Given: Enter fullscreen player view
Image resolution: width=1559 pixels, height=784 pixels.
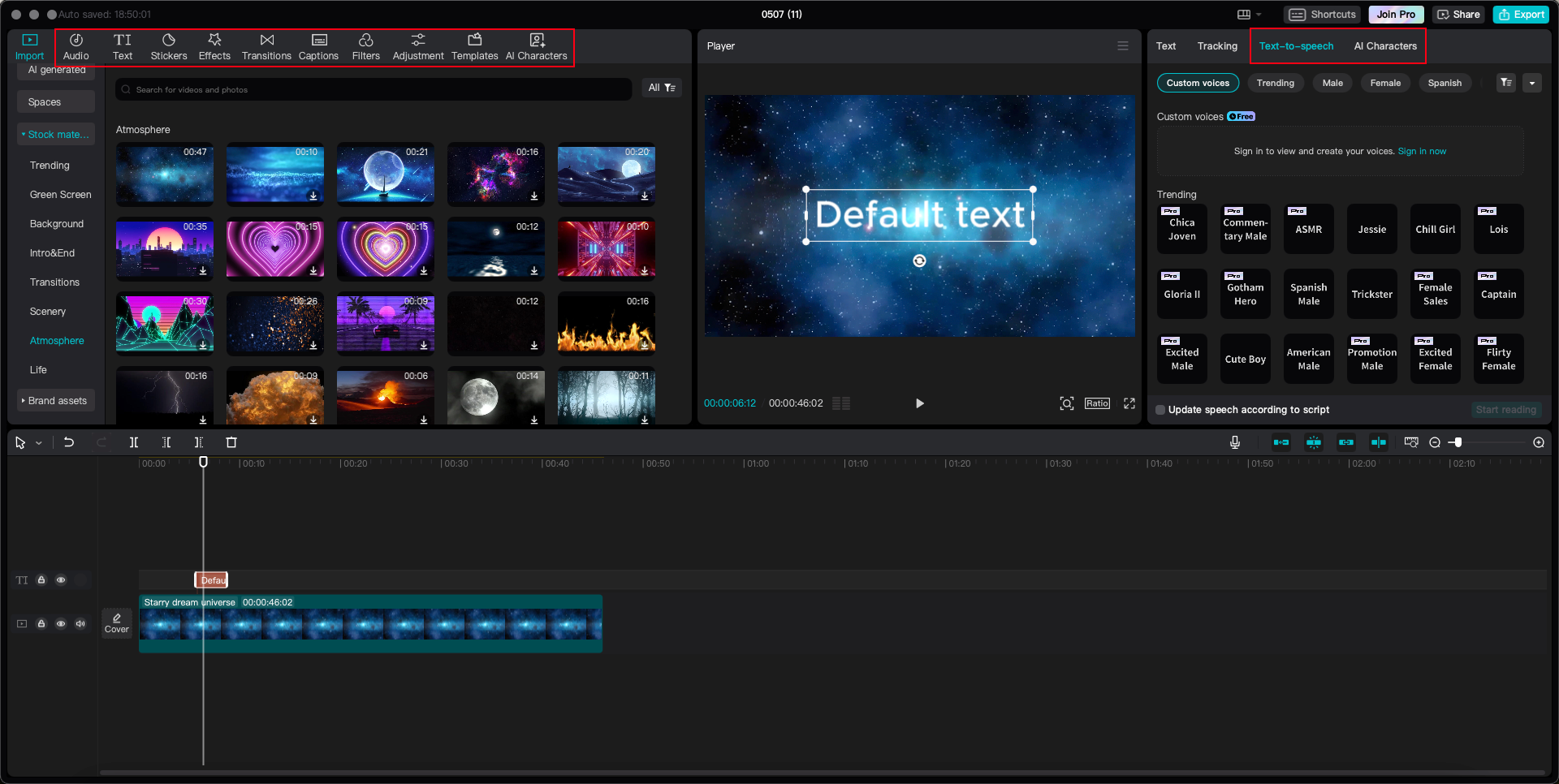Looking at the screenshot, I should tap(1129, 403).
